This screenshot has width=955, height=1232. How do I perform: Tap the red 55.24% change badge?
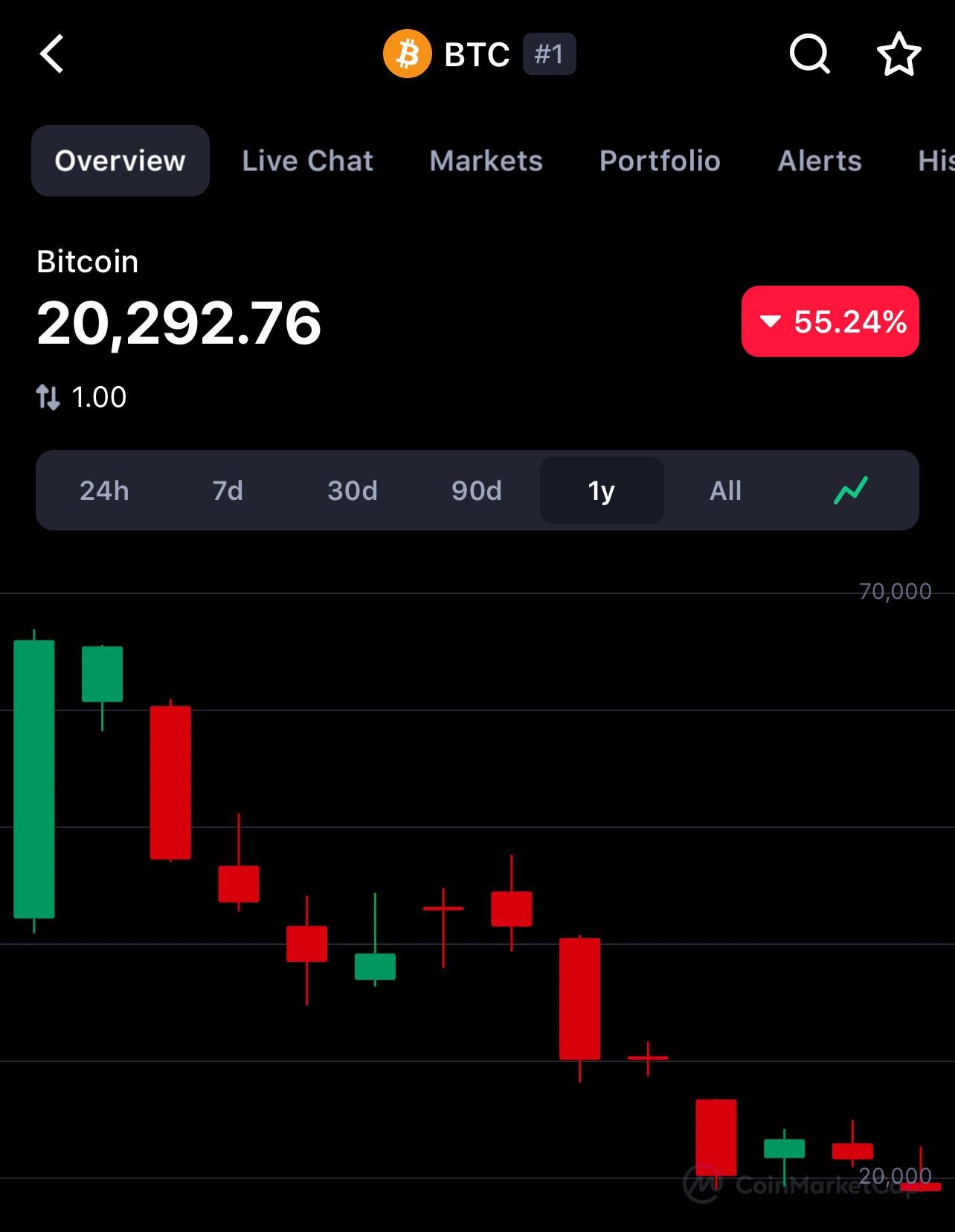click(830, 321)
